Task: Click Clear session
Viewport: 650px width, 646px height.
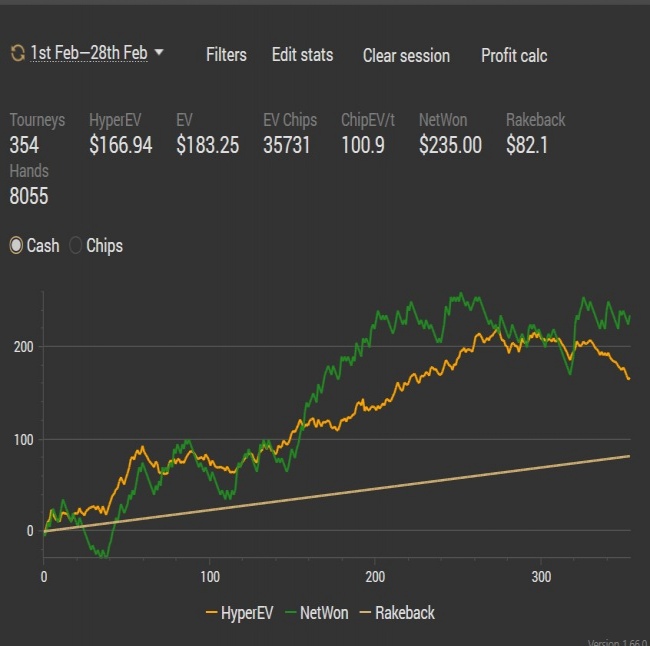Action: [x=406, y=56]
